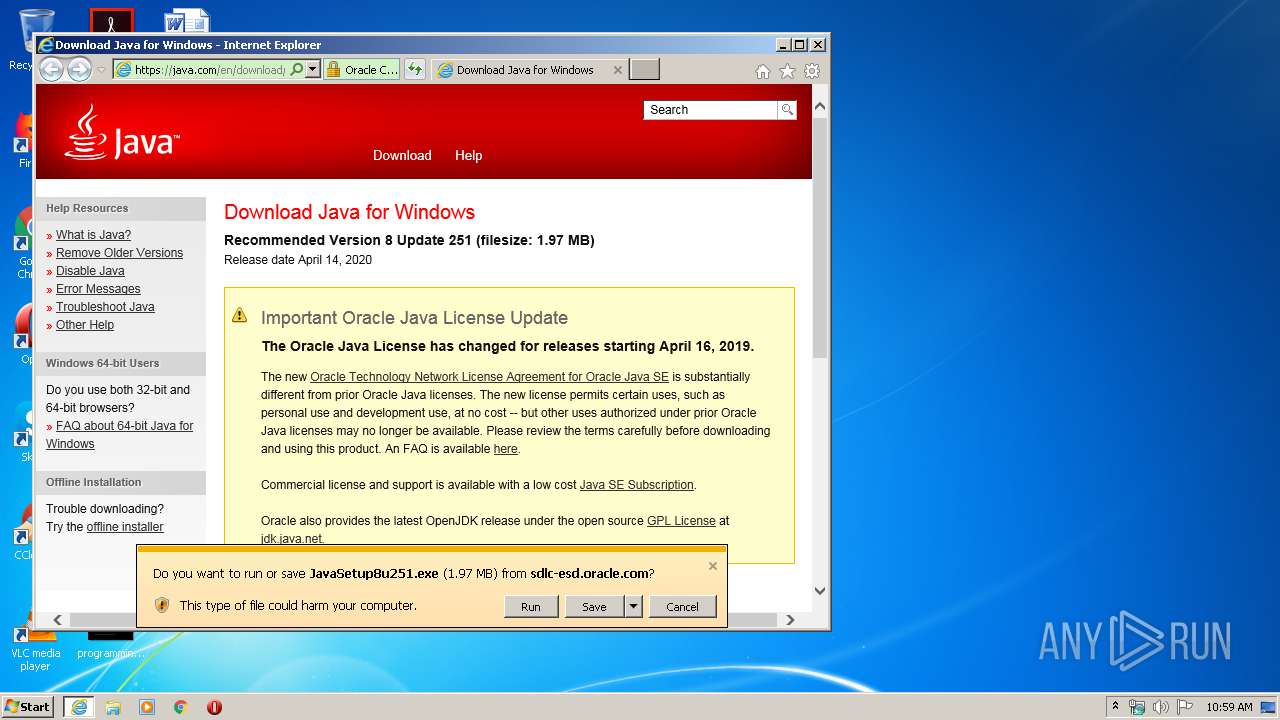Click the FAQ 'here' link
Screen dimensions: 1280x720
pyautogui.click(x=505, y=449)
